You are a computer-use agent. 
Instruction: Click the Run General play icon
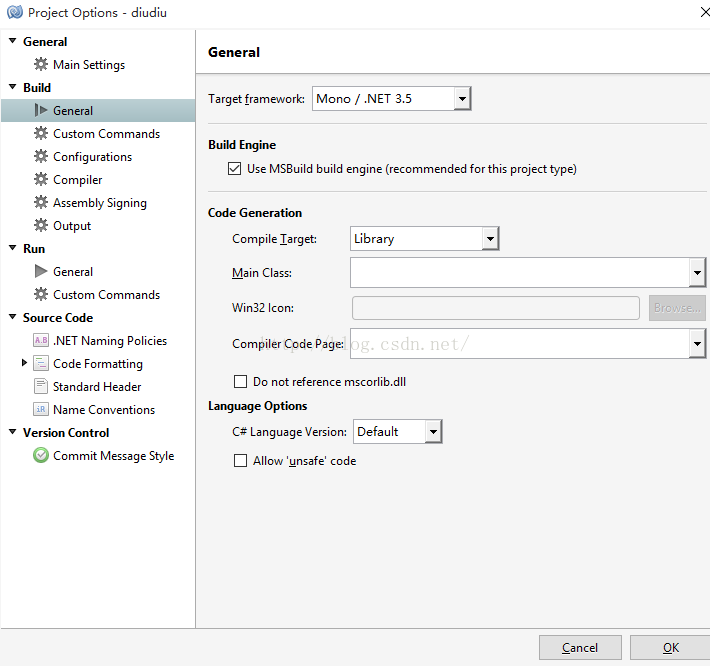click(41, 271)
